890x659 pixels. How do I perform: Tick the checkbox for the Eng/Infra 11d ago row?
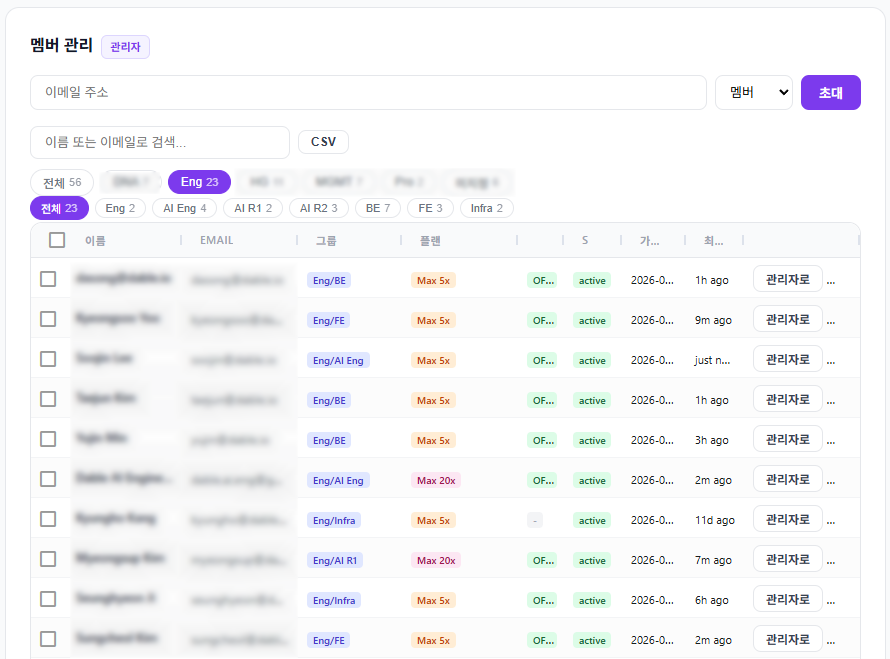point(48,519)
